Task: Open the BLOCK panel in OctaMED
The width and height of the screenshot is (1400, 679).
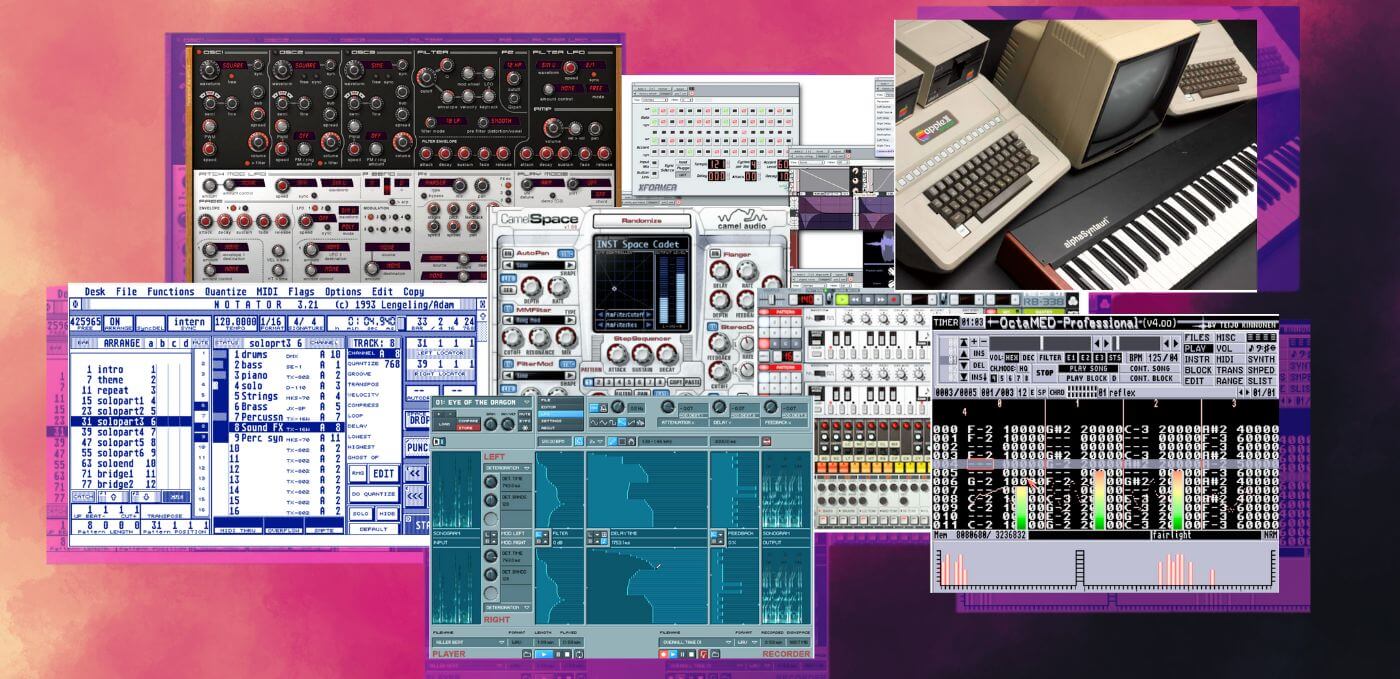Action: [1197, 370]
